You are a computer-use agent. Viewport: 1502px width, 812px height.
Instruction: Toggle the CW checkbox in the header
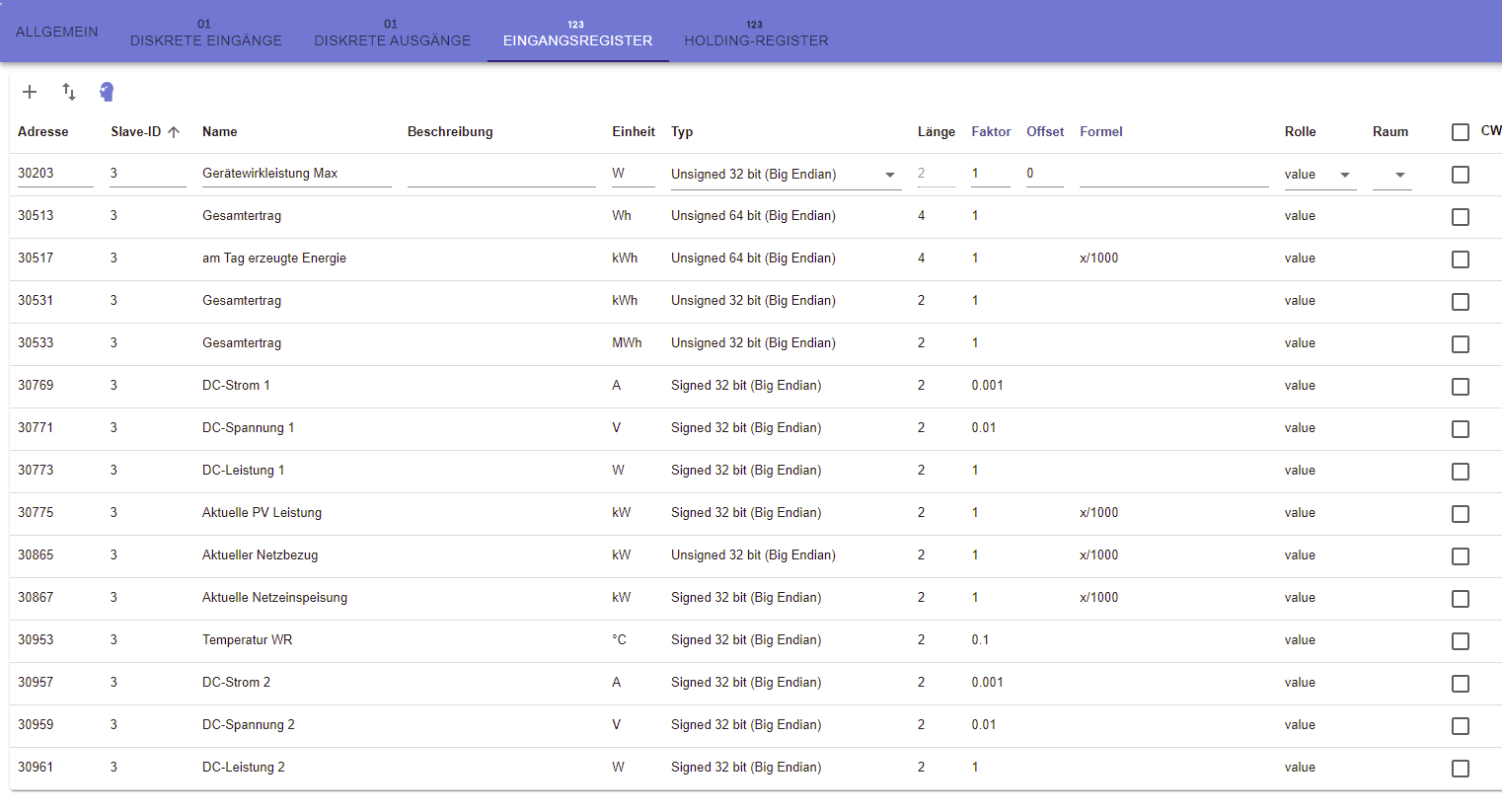click(1461, 132)
